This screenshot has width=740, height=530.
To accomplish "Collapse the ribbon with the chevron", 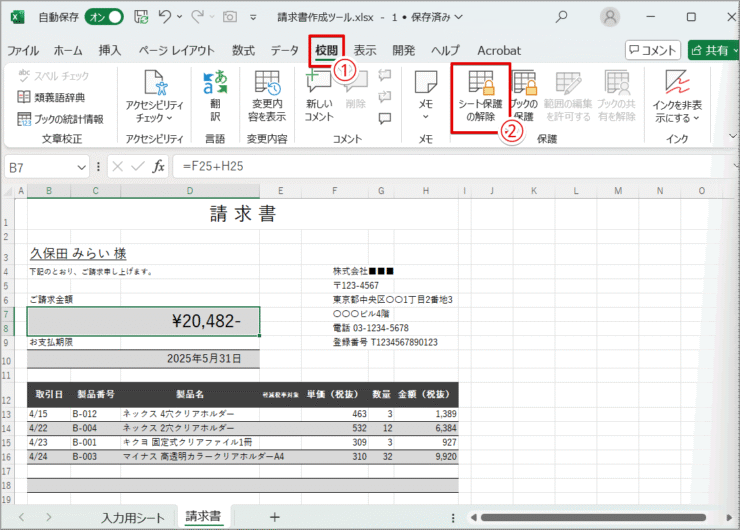I will tap(732, 136).
